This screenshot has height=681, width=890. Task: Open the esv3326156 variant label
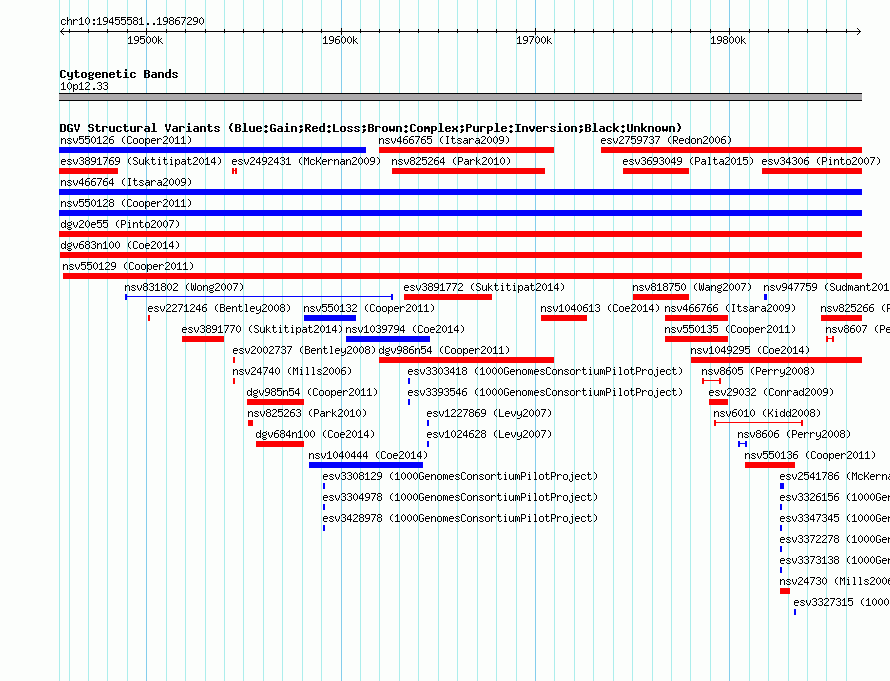click(834, 497)
